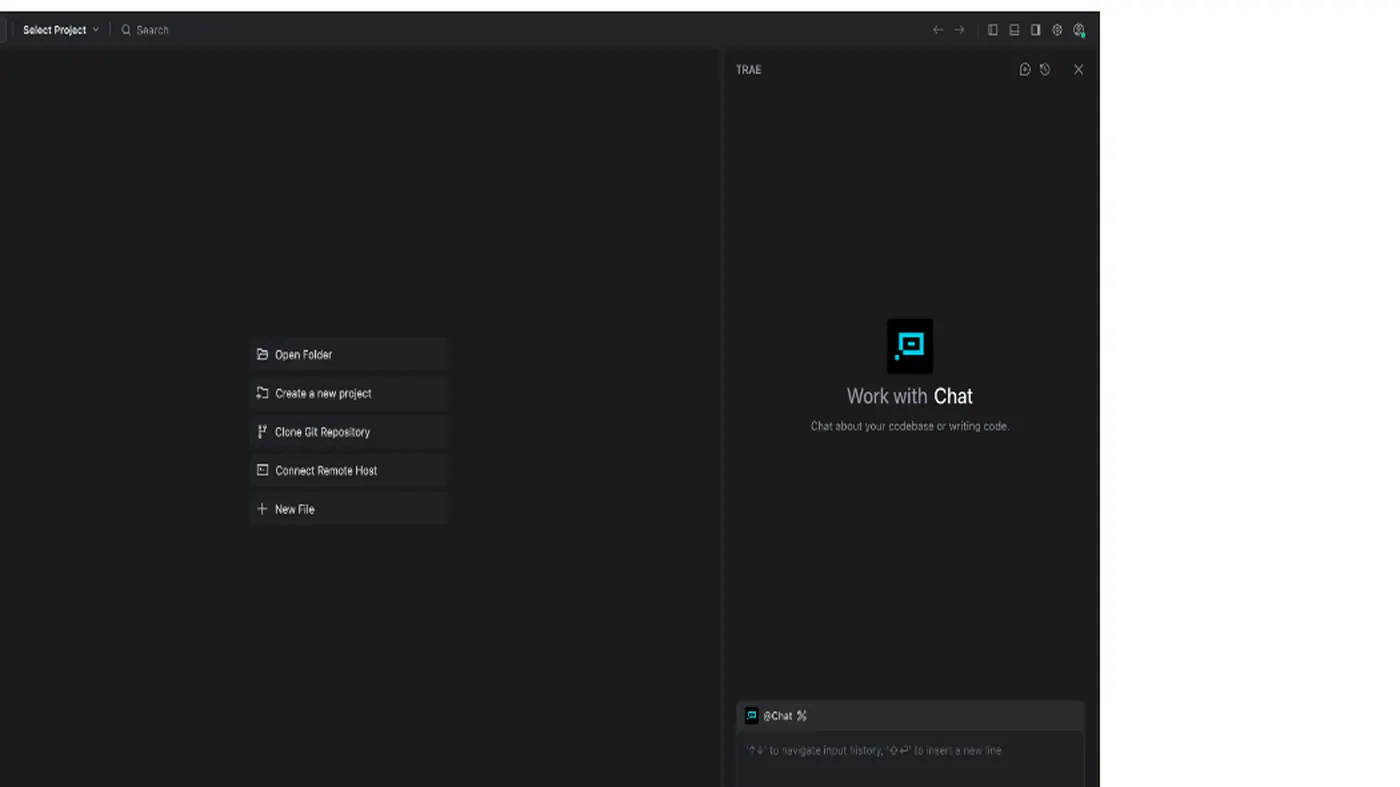The image size is (1400, 787).
Task: Click "Chat about your codebase or writing code."
Action: (910, 426)
